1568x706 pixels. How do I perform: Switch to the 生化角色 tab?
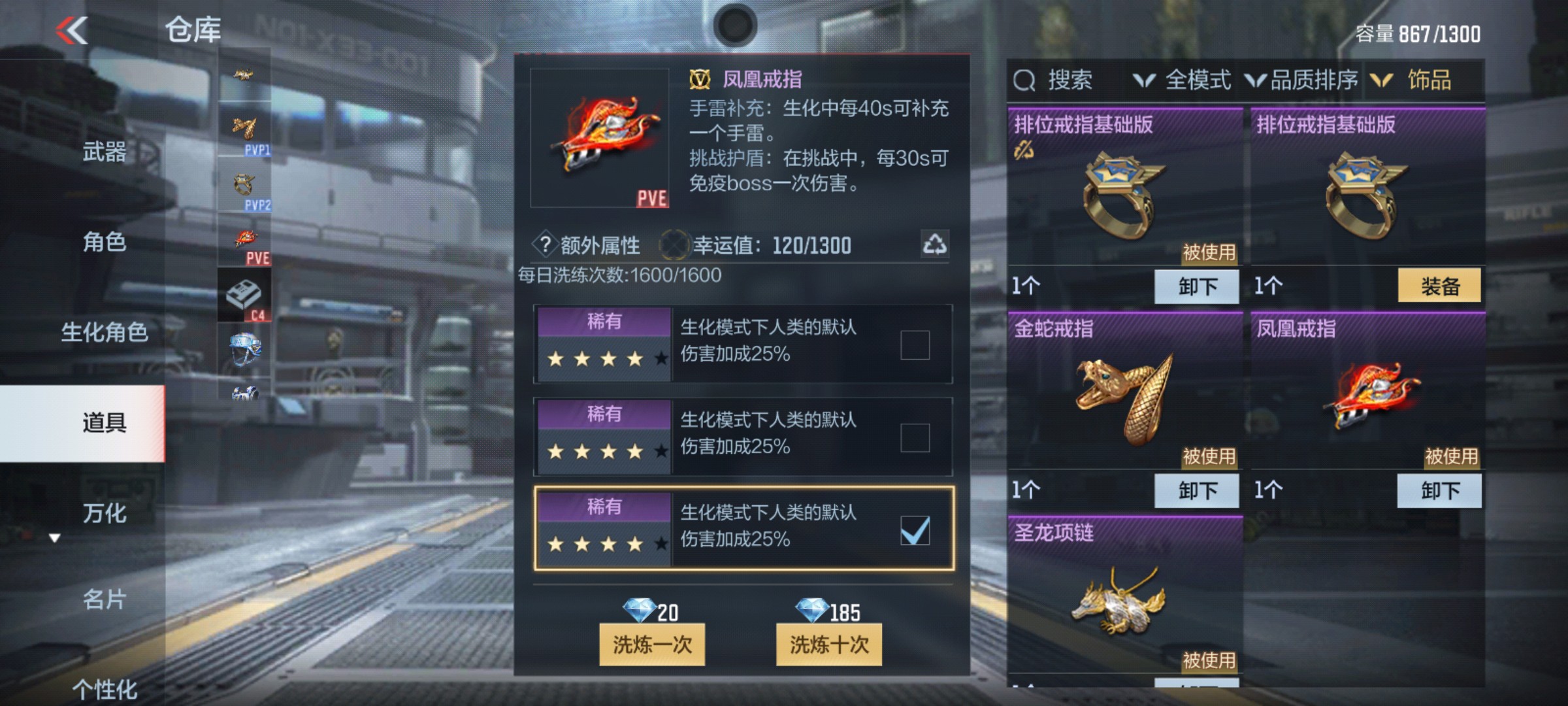coord(104,332)
